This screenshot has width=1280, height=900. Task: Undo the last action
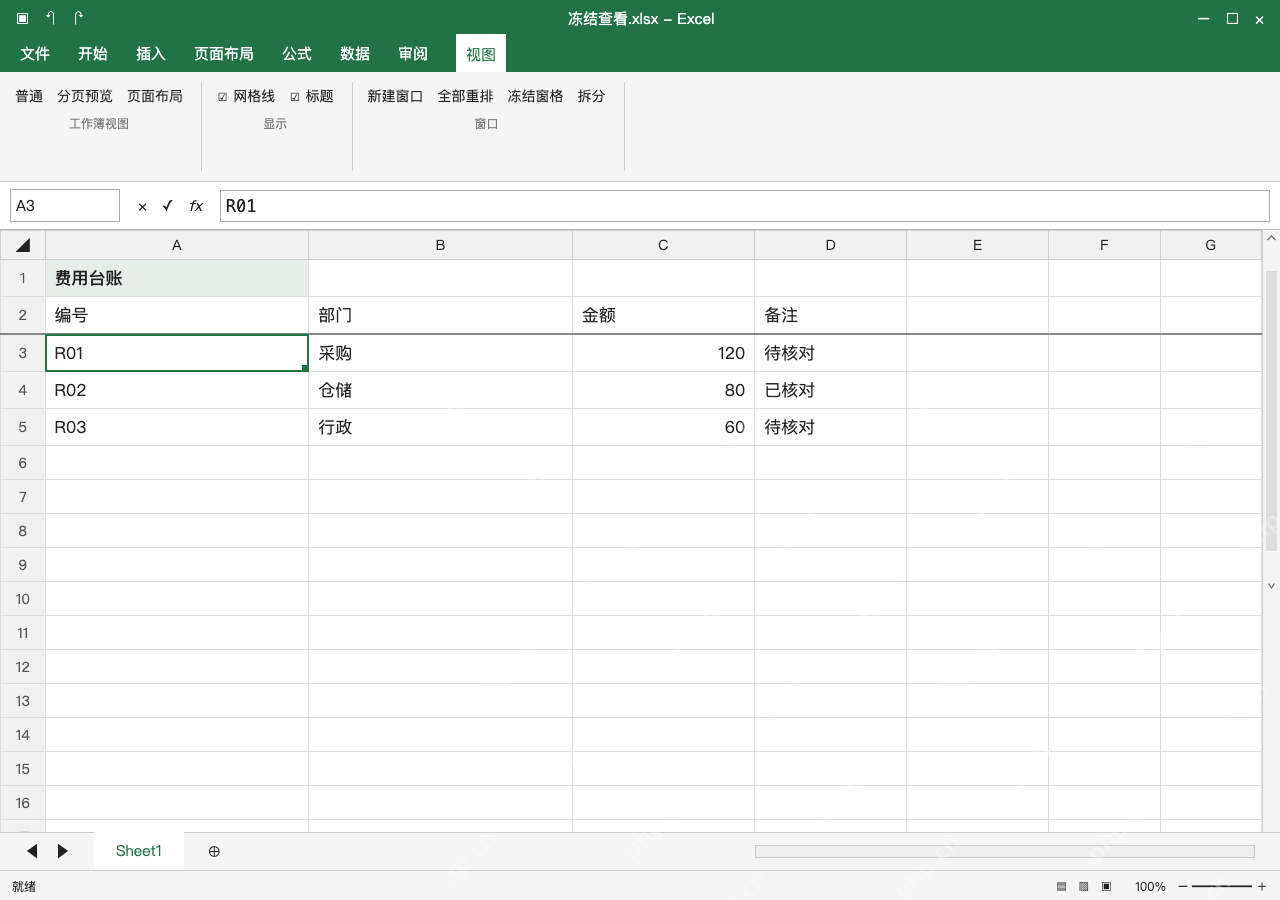tap(50, 18)
